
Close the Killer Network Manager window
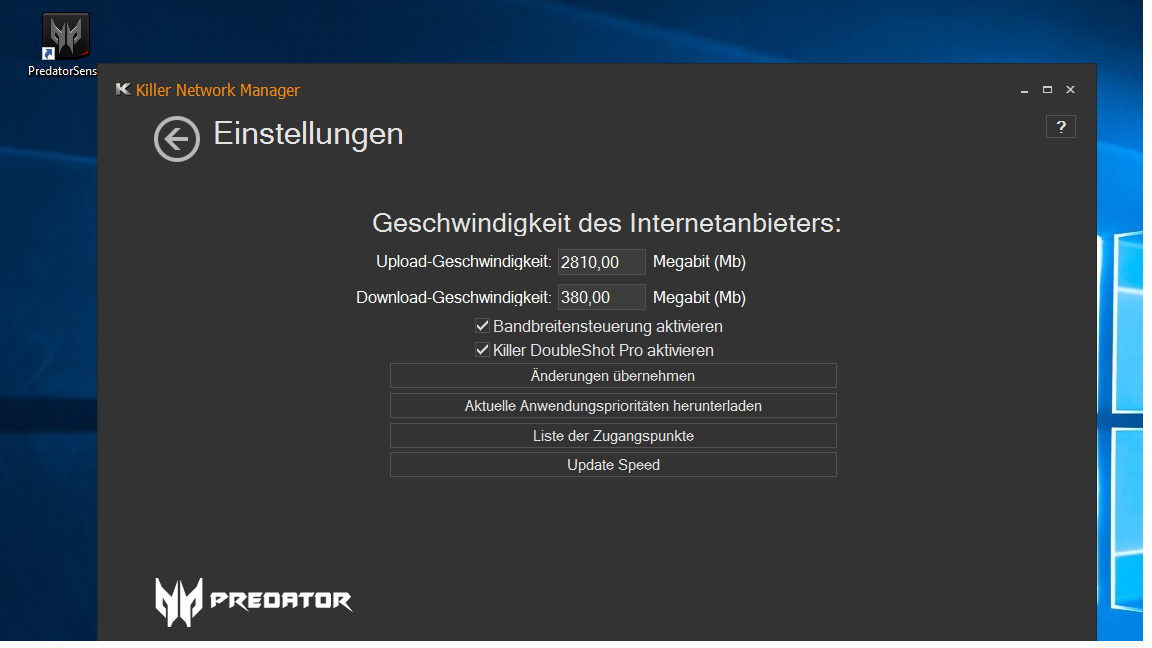coord(1070,90)
